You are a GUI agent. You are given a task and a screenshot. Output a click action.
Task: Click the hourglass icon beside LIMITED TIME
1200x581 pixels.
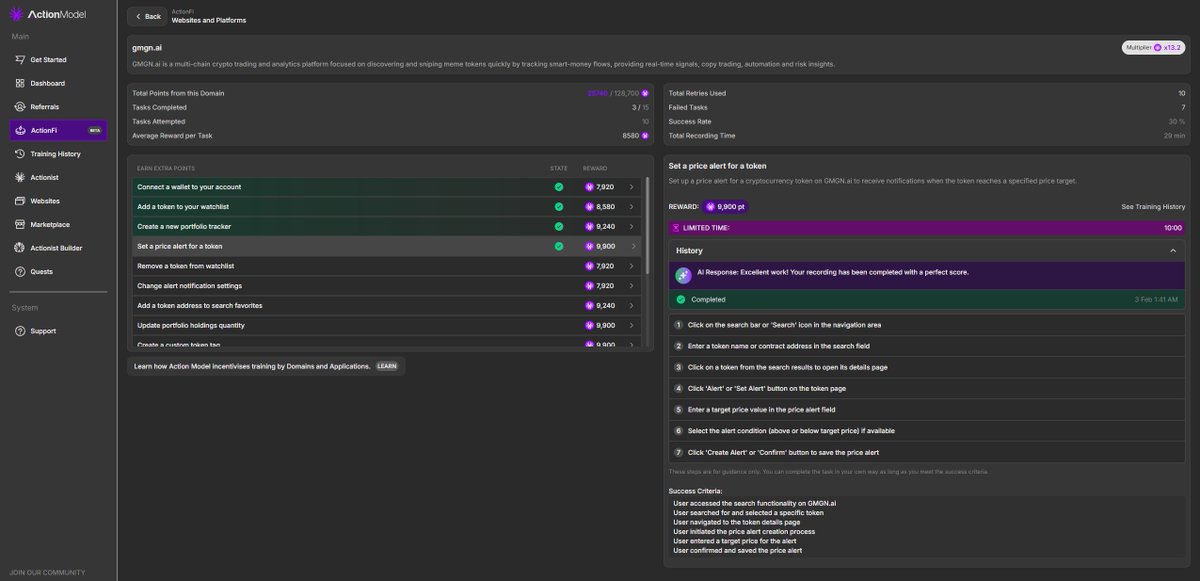pos(676,228)
